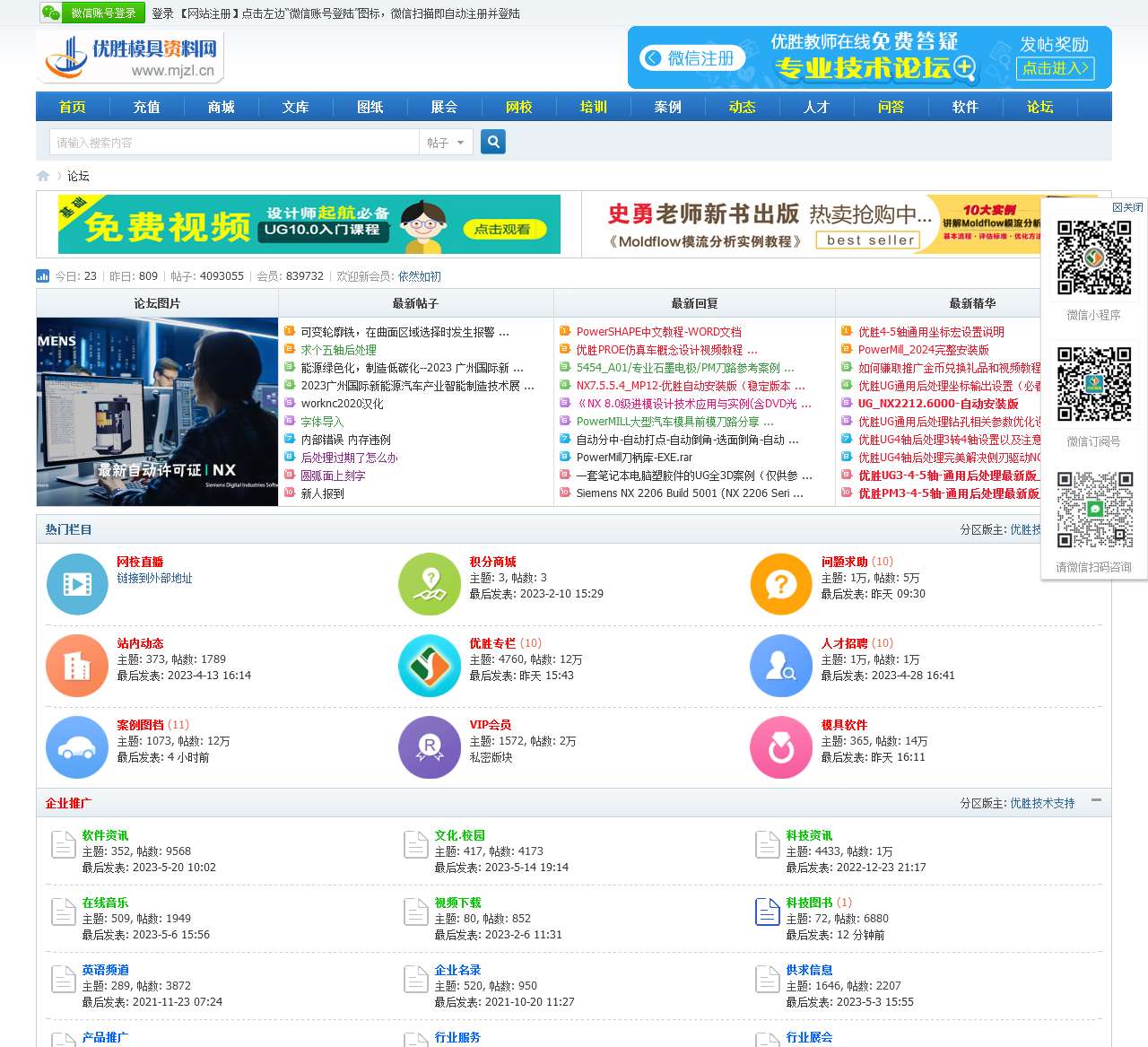This screenshot has height=1047, width=1148.
Task: Click the 案例图档 car icon
Action: 77,747
